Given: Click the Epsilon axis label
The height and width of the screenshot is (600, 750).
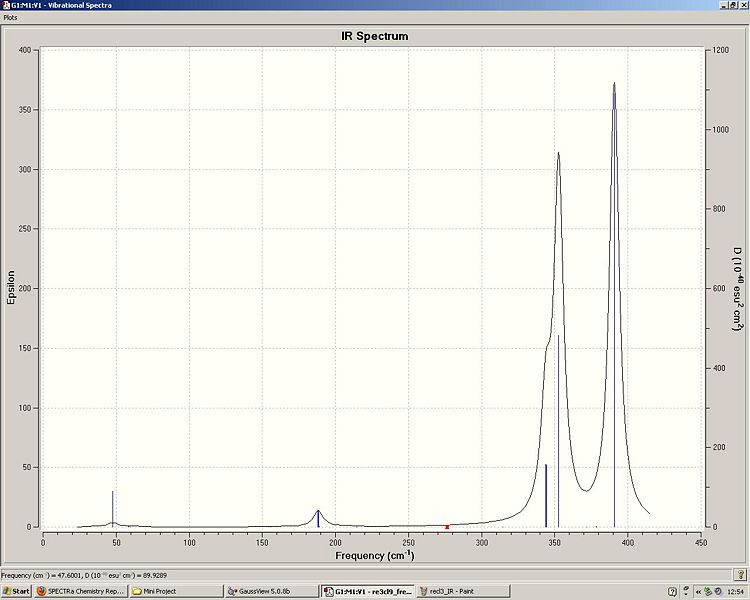Looking at the screenshot, I should pos(11,287).
